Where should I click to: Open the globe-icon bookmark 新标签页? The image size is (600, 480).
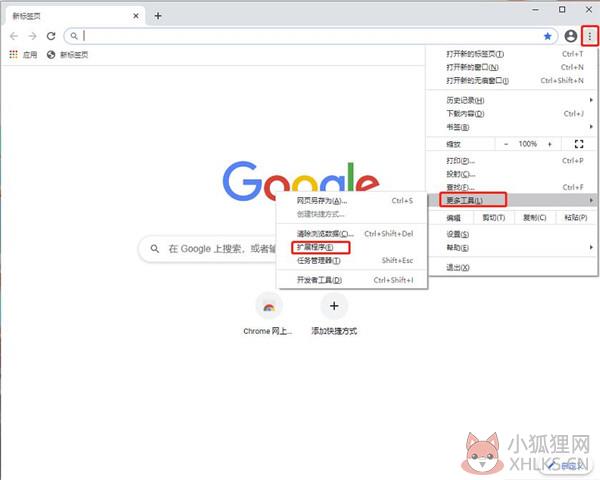point(67,55)
